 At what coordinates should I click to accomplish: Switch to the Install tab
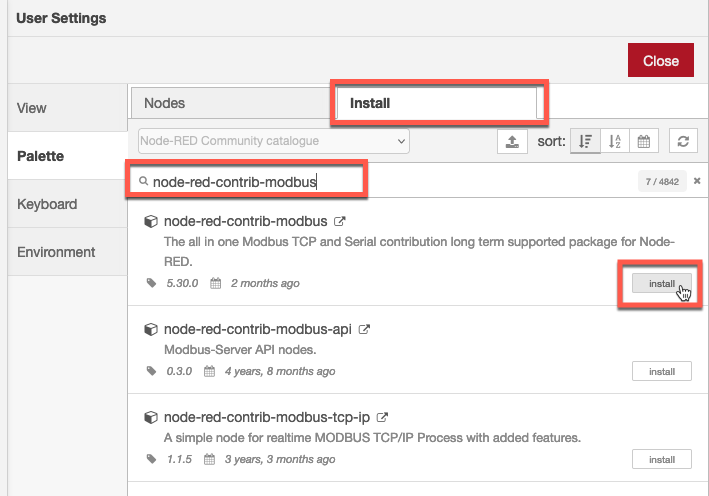coord(437,103)
